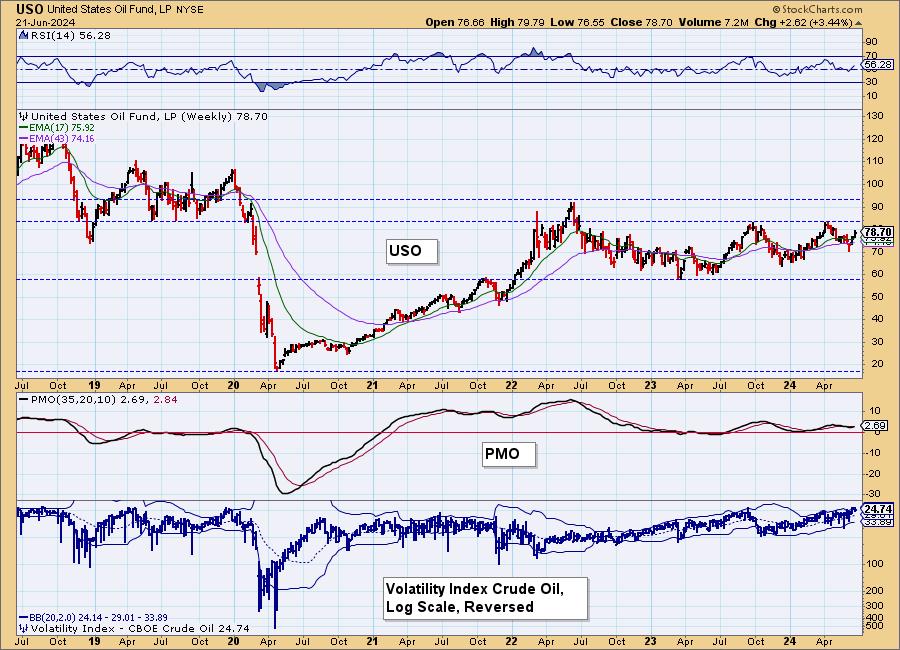Click the United States Oil Fund, LP NYSE title

[125, 9]
